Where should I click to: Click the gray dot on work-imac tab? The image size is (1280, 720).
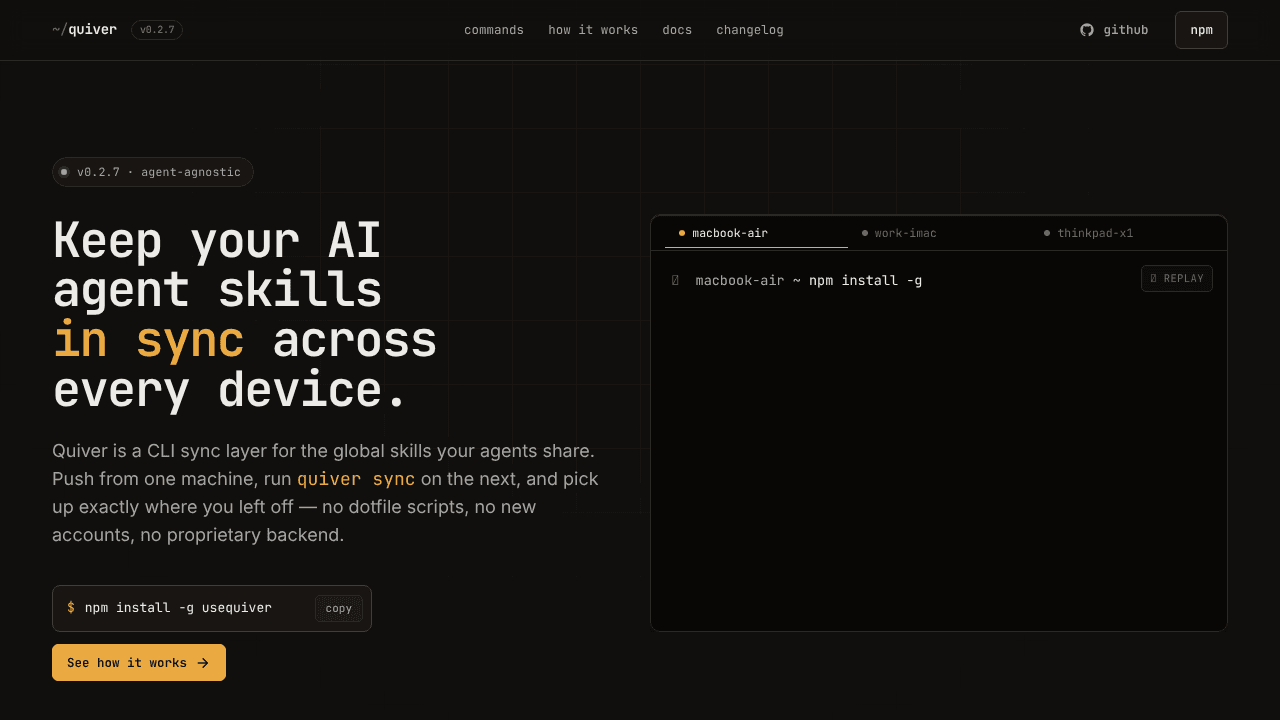(865, 233)
